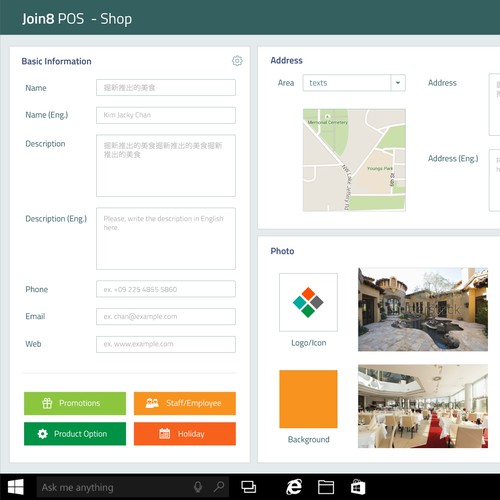Open the Holiday settings
Image resolution: width=500 pixels, height=500 pixels.
tap(185, 434)
